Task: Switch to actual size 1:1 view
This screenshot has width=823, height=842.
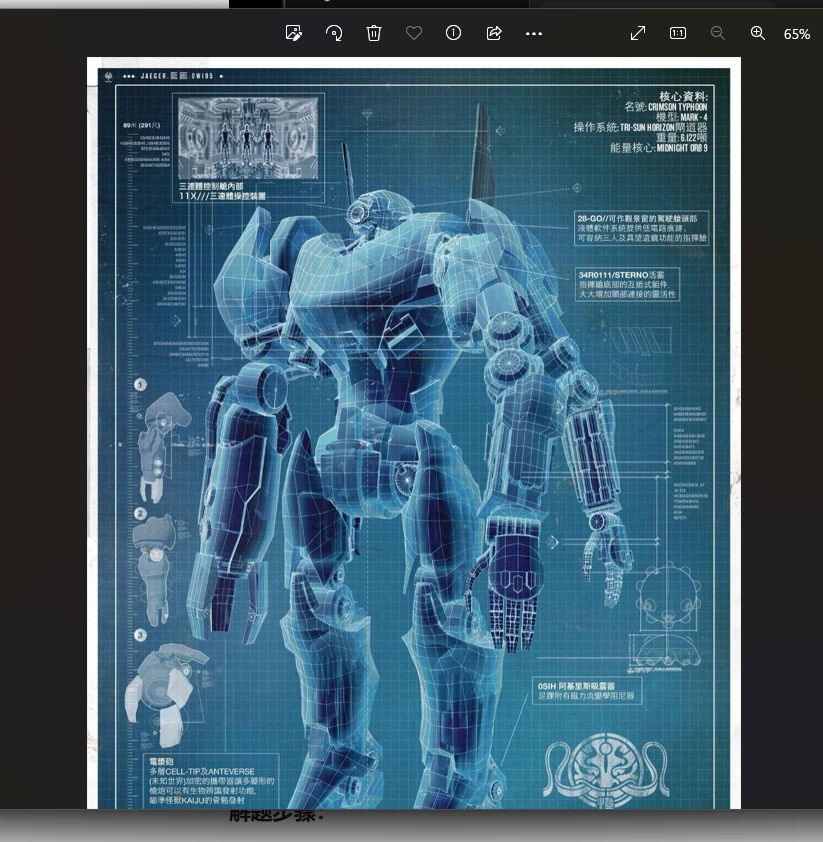Action: pyautogui.click(x=678, y=33)
